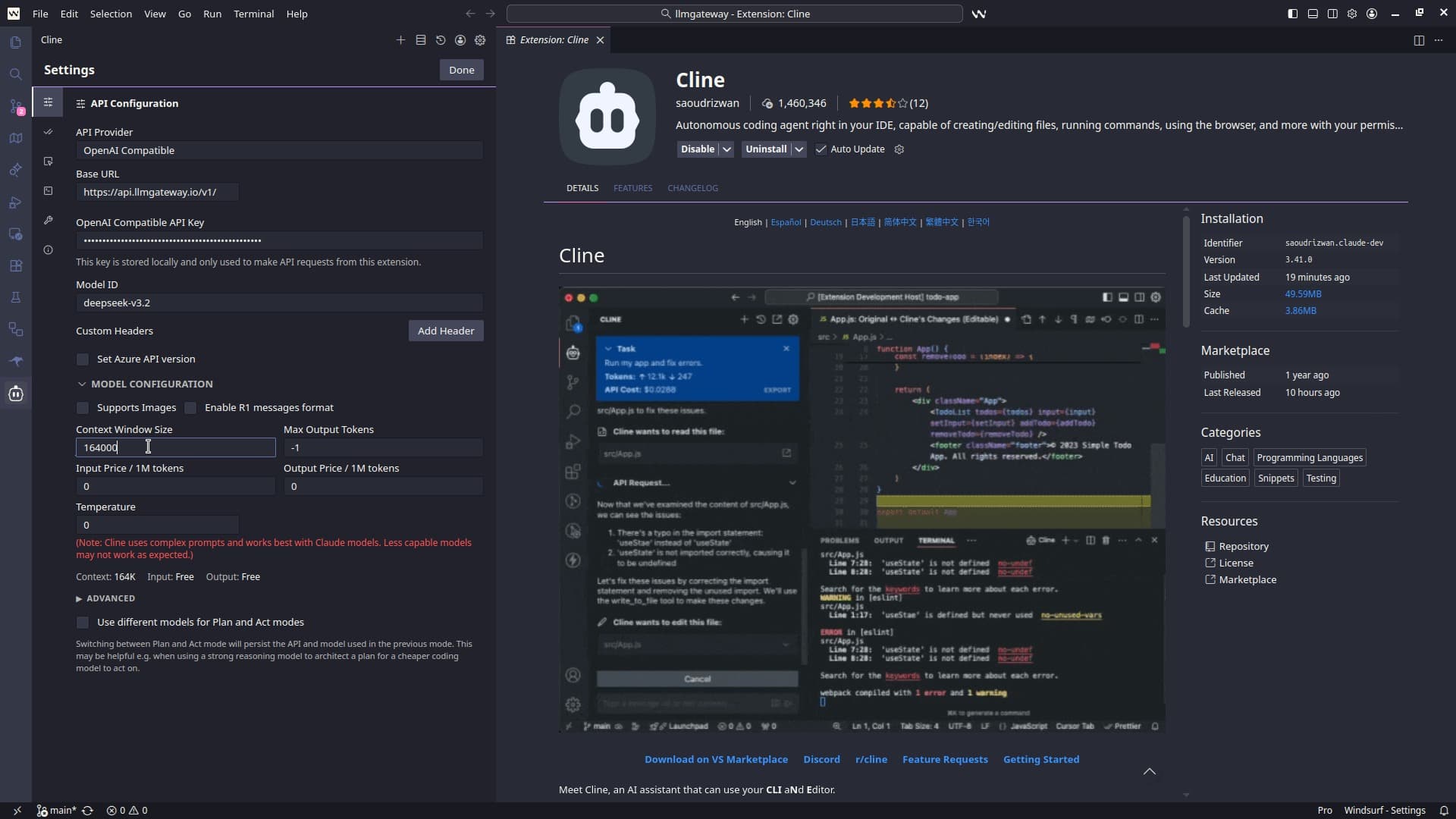Screen dimensions: 1456x819
Task: Open the Cline robot icon in activity bar
Action: point(16,394)
